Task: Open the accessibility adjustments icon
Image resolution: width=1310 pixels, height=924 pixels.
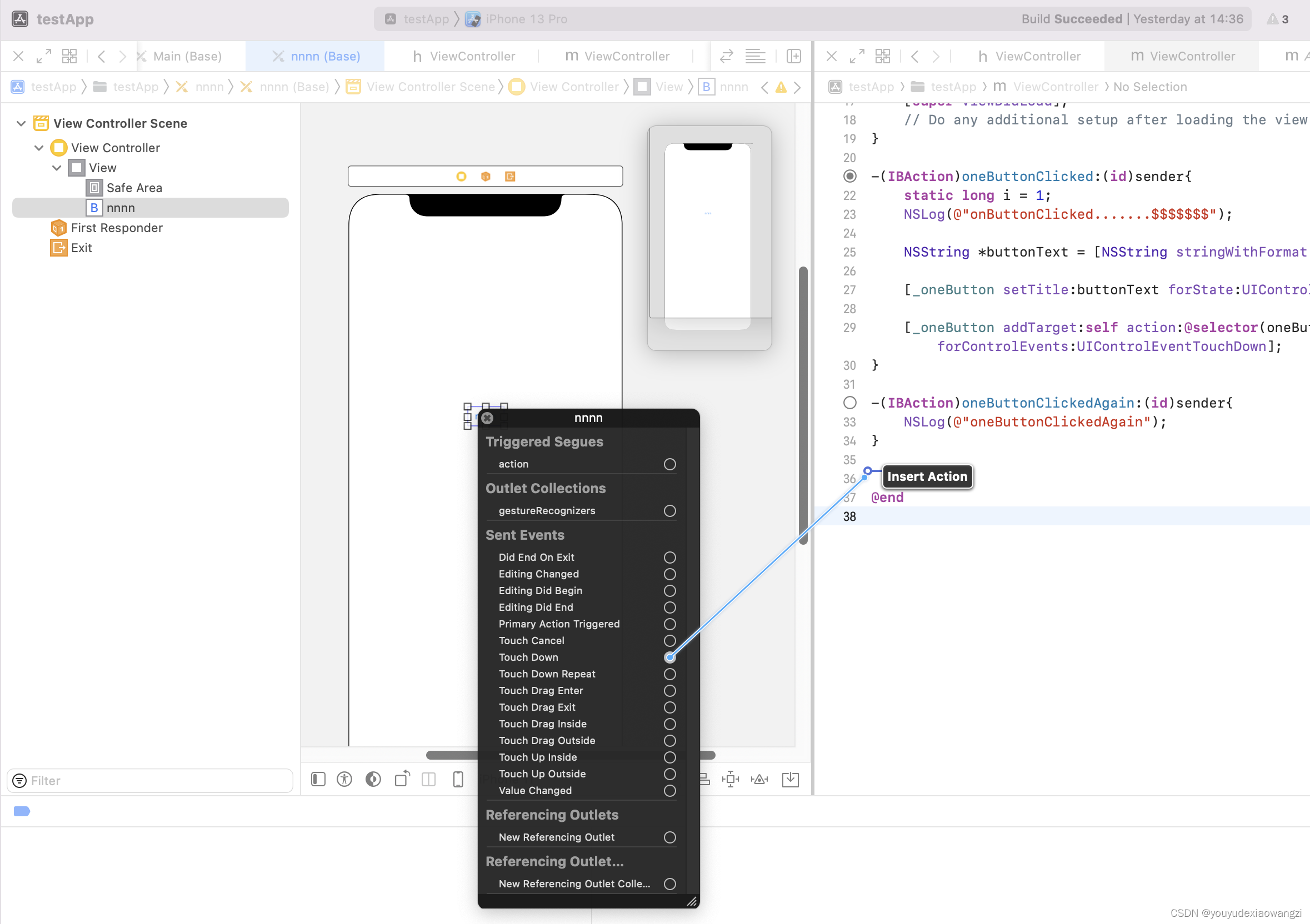Action: (x=344, y=779)
